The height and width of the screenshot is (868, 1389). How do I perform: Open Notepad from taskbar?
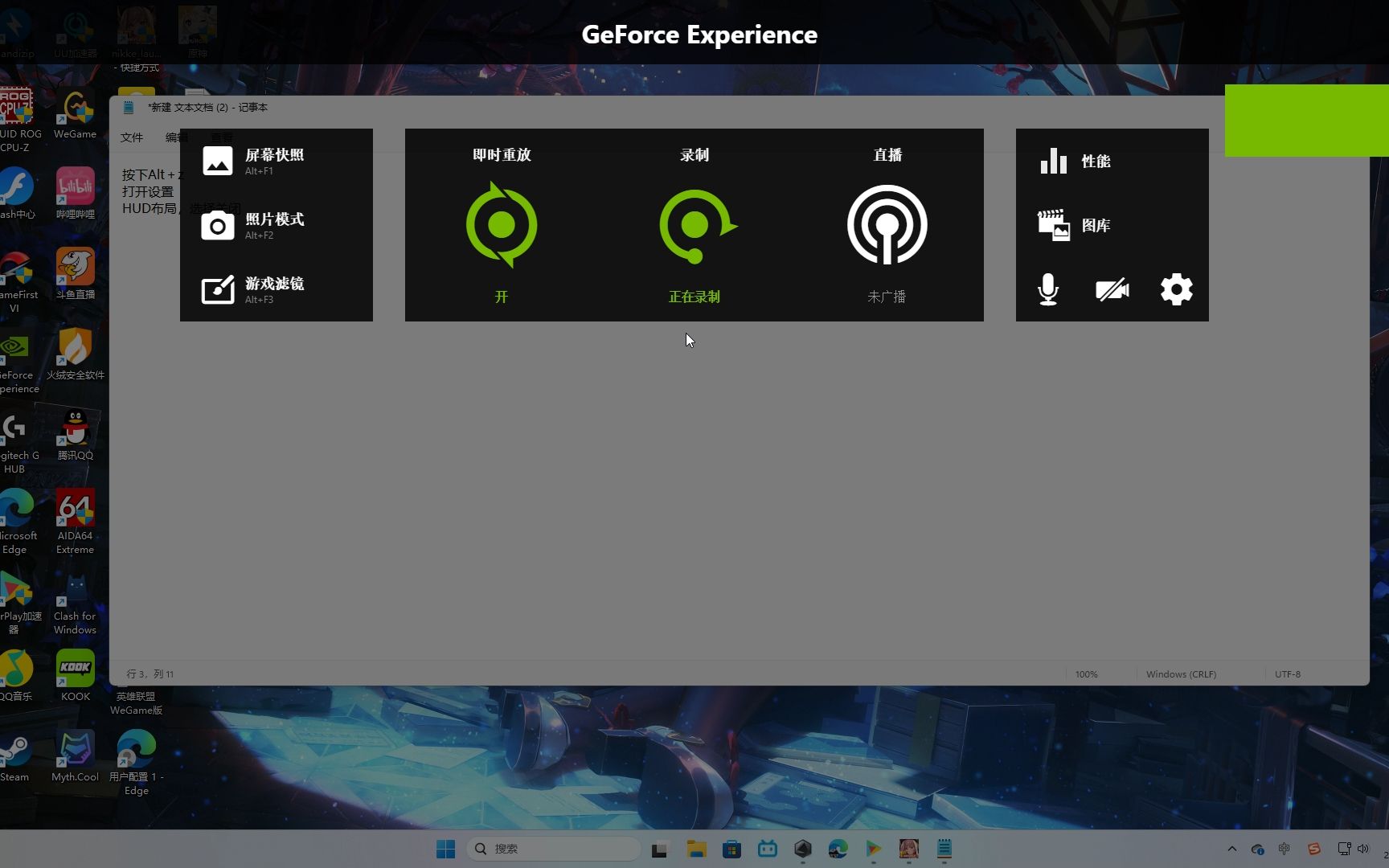(x=944, y=849)
